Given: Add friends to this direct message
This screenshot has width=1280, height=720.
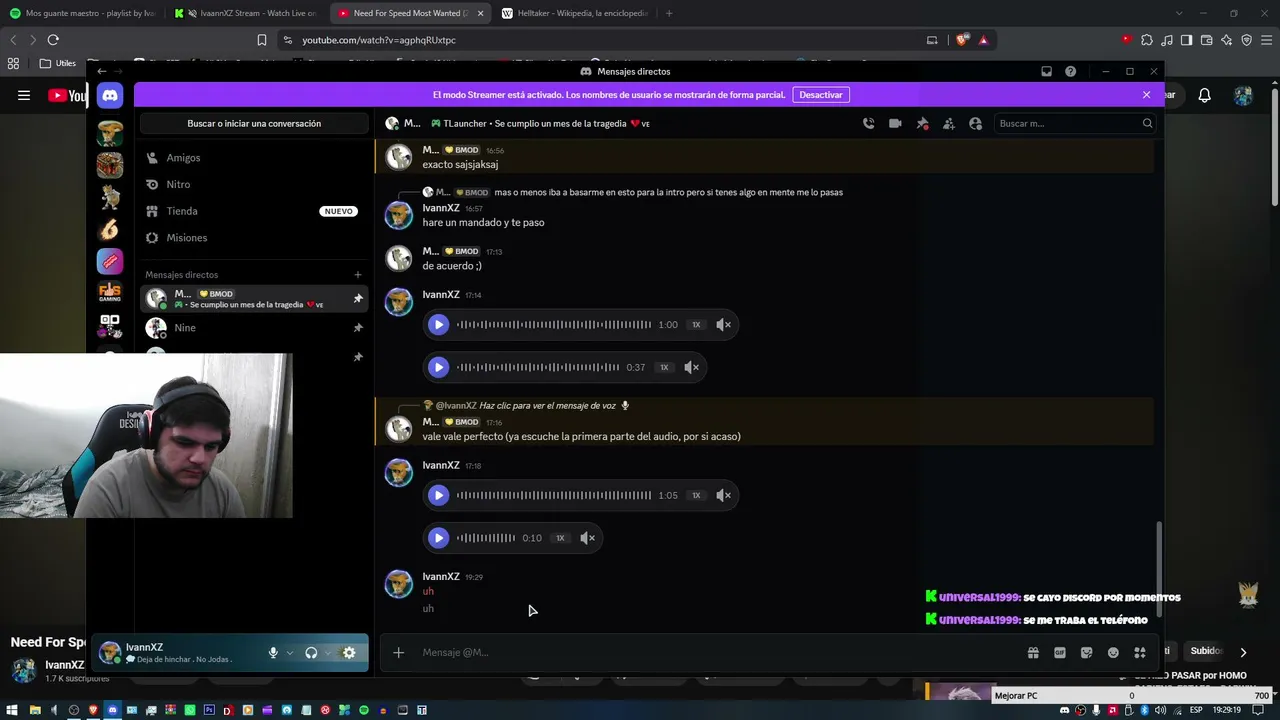Looking at the screenshot, I should click(949, 123).
